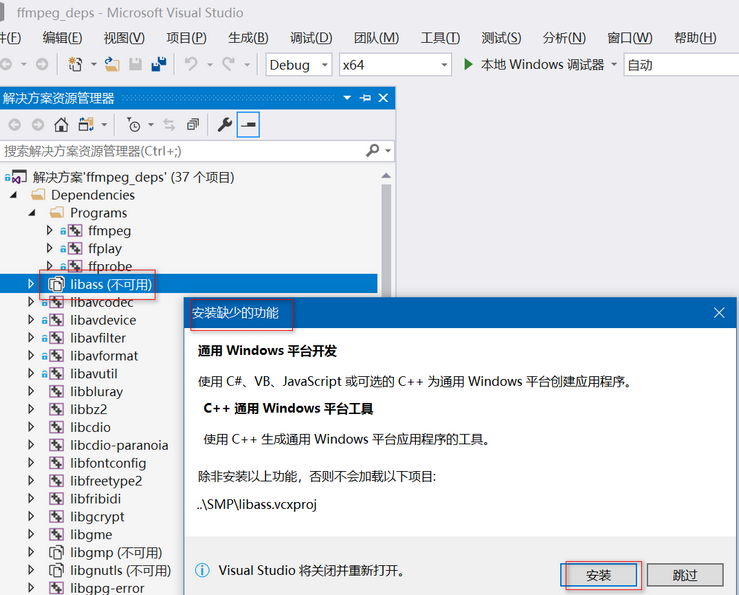Open the view switch dropdown arrow

tap(104, 125)
